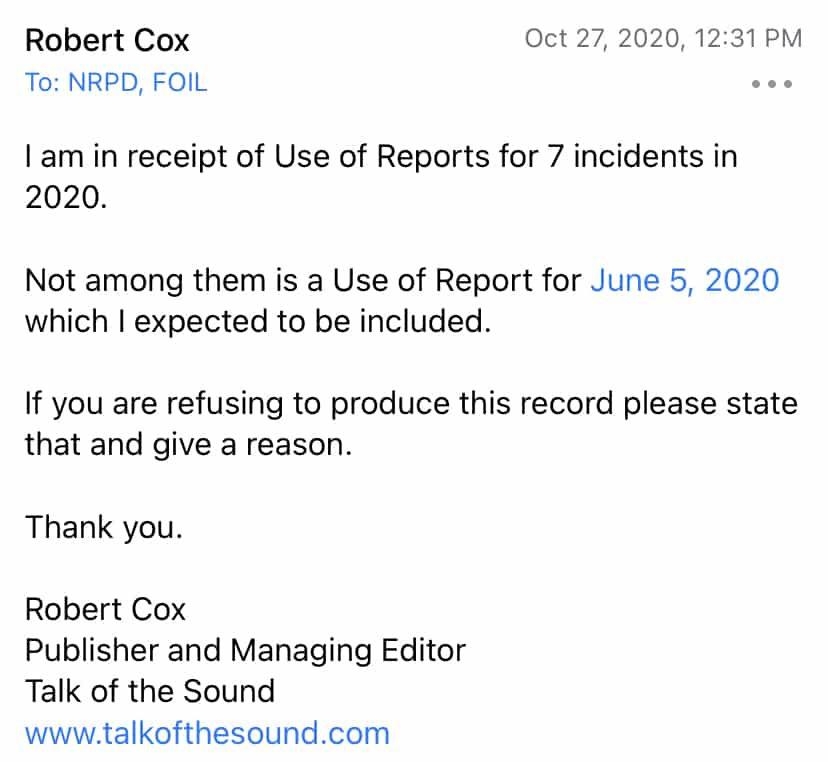Click 'which I expected to be included.' line
Image resolution: width=828 pixels, height=762 pixels.
[258, 321]
